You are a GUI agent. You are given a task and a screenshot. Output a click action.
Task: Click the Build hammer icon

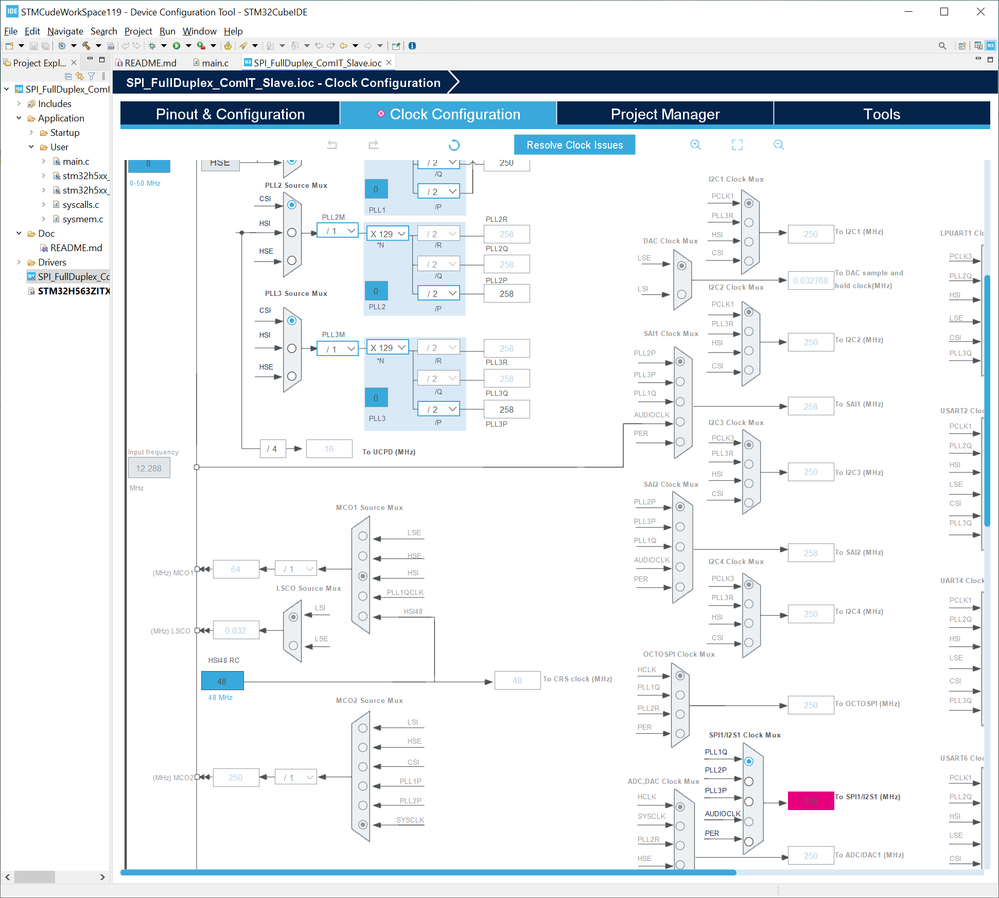tap(86, 46)
